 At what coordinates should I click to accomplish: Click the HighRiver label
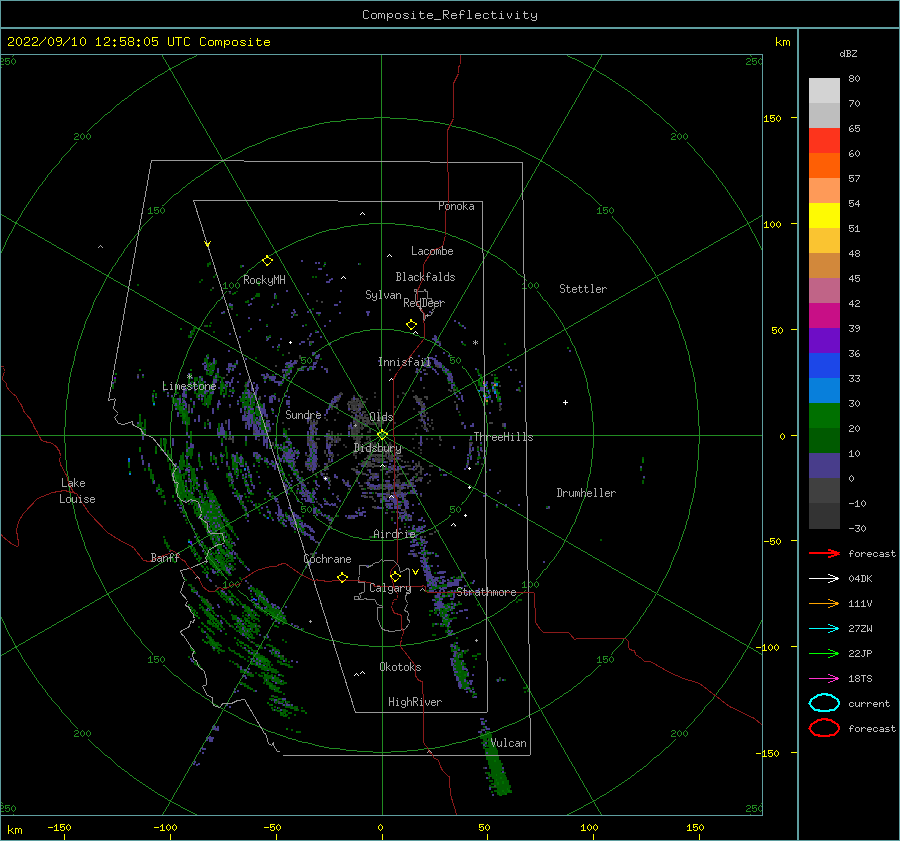tap(415, 702)
